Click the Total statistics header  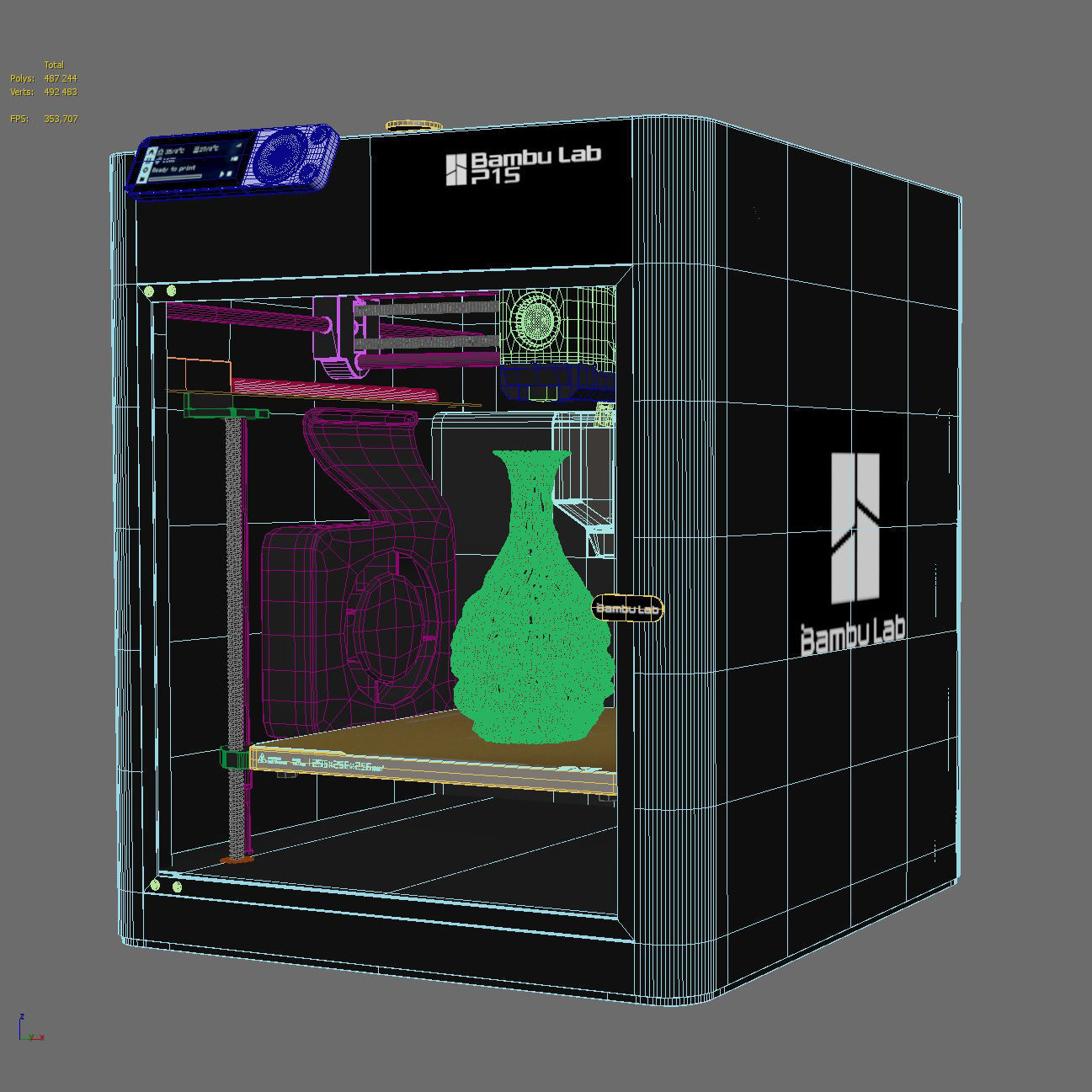(54, 65)
